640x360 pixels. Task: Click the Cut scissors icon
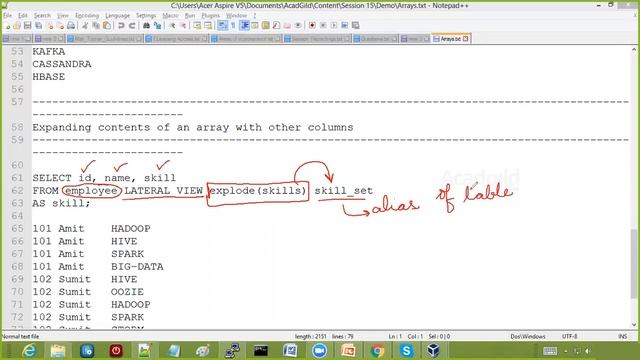click(85, 26)
